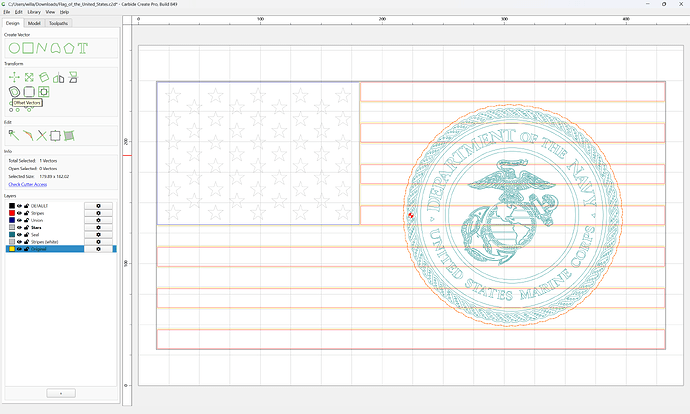690x414 pixels.
Task: Open the Rotate transform tool
Action: (44, 78)
